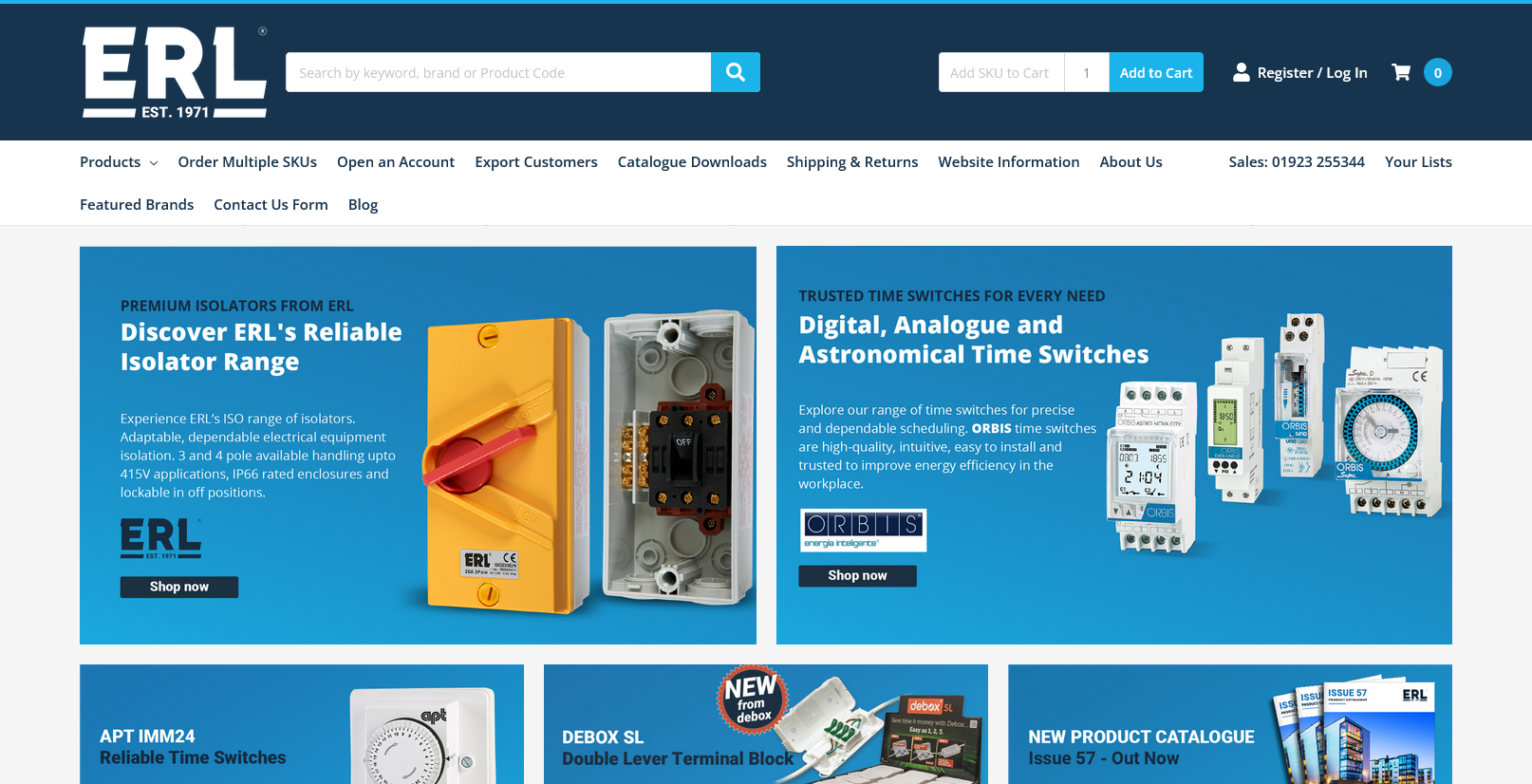Click Shop now on isolator banner
The width and height of the screenshot is (1532, 784).
(x=178, y=587)
